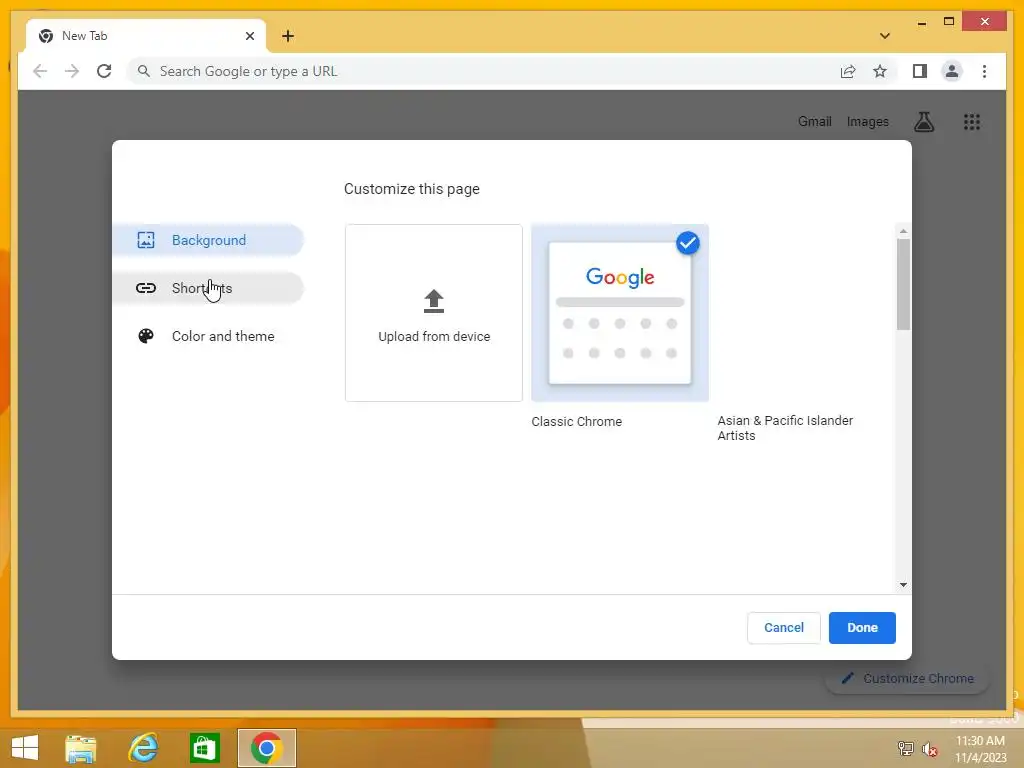
Task: Open the Windows Store taskbar icon
Action: tap(204, 748)
